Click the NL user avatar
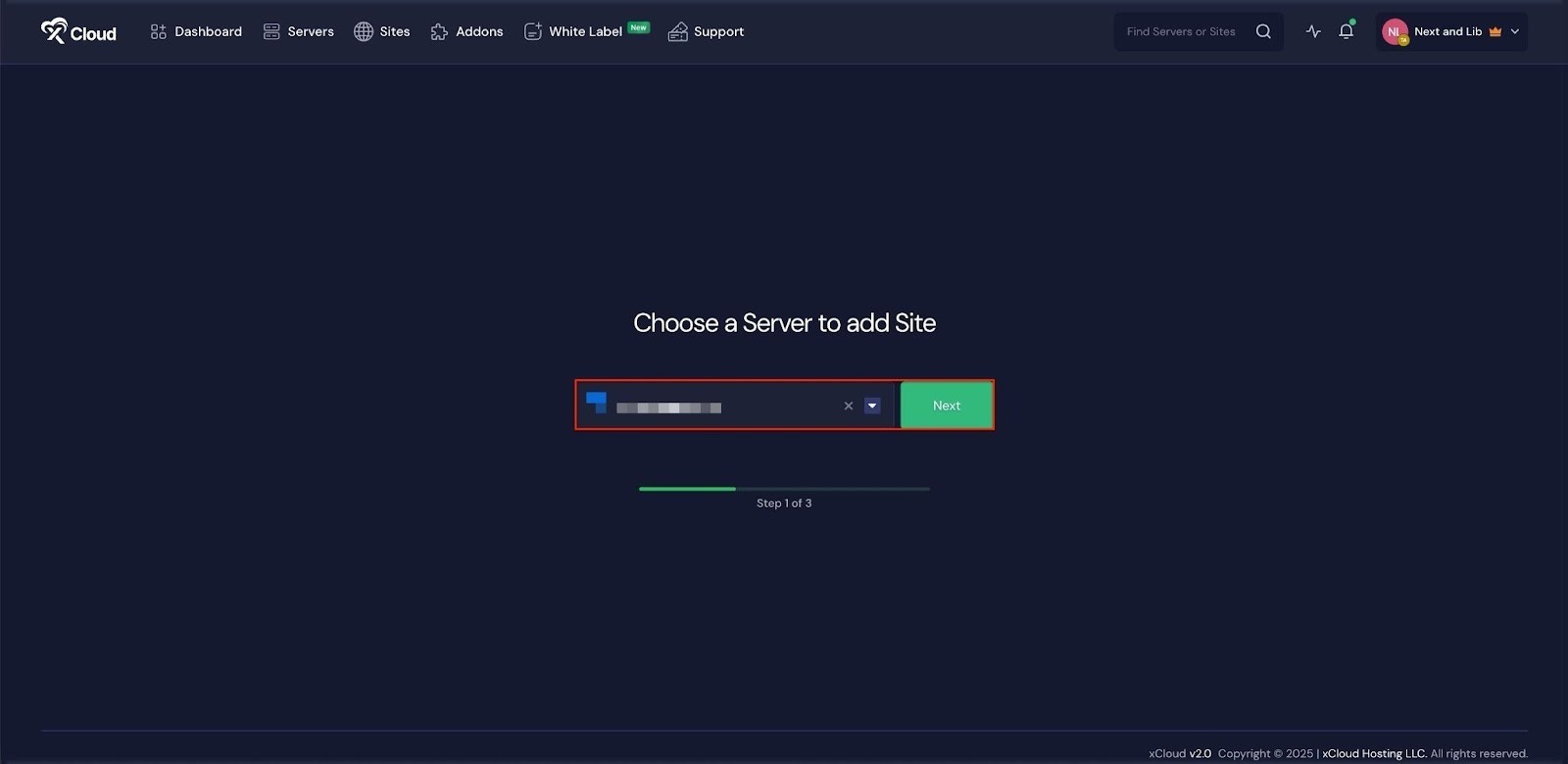Screen dimensions: 1568x764 click(1395, 32)
